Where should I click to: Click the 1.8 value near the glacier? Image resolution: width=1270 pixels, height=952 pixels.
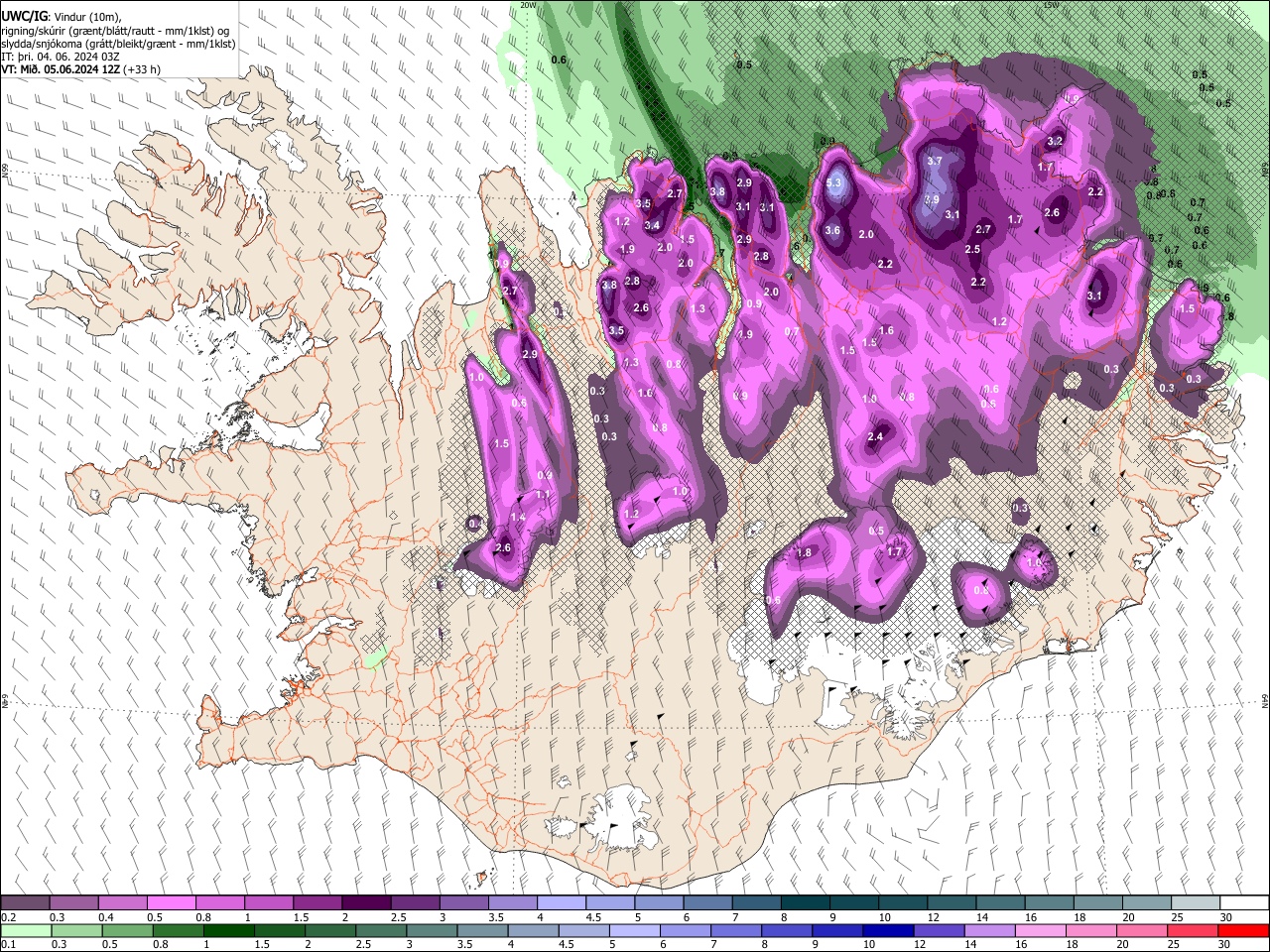[804, 553]
